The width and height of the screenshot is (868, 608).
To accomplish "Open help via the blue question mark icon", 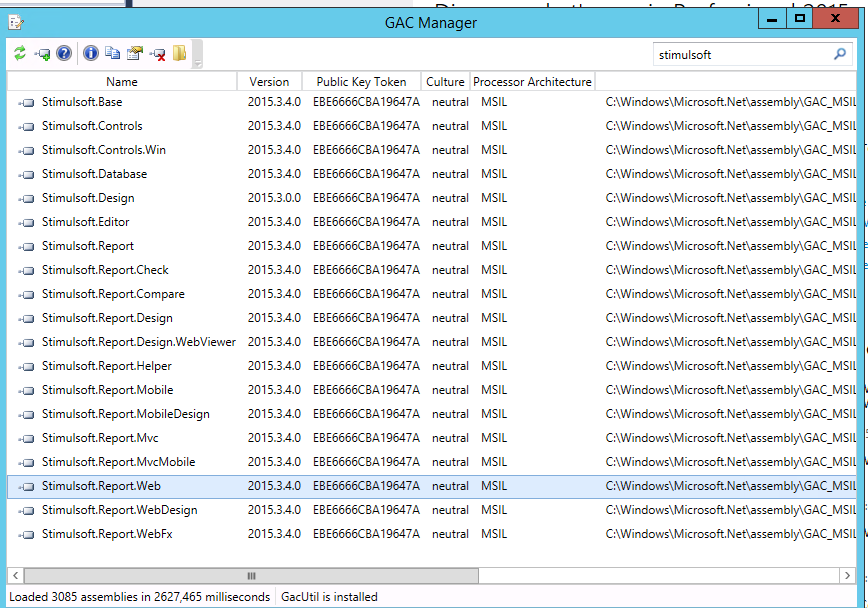I will point(64,53).
